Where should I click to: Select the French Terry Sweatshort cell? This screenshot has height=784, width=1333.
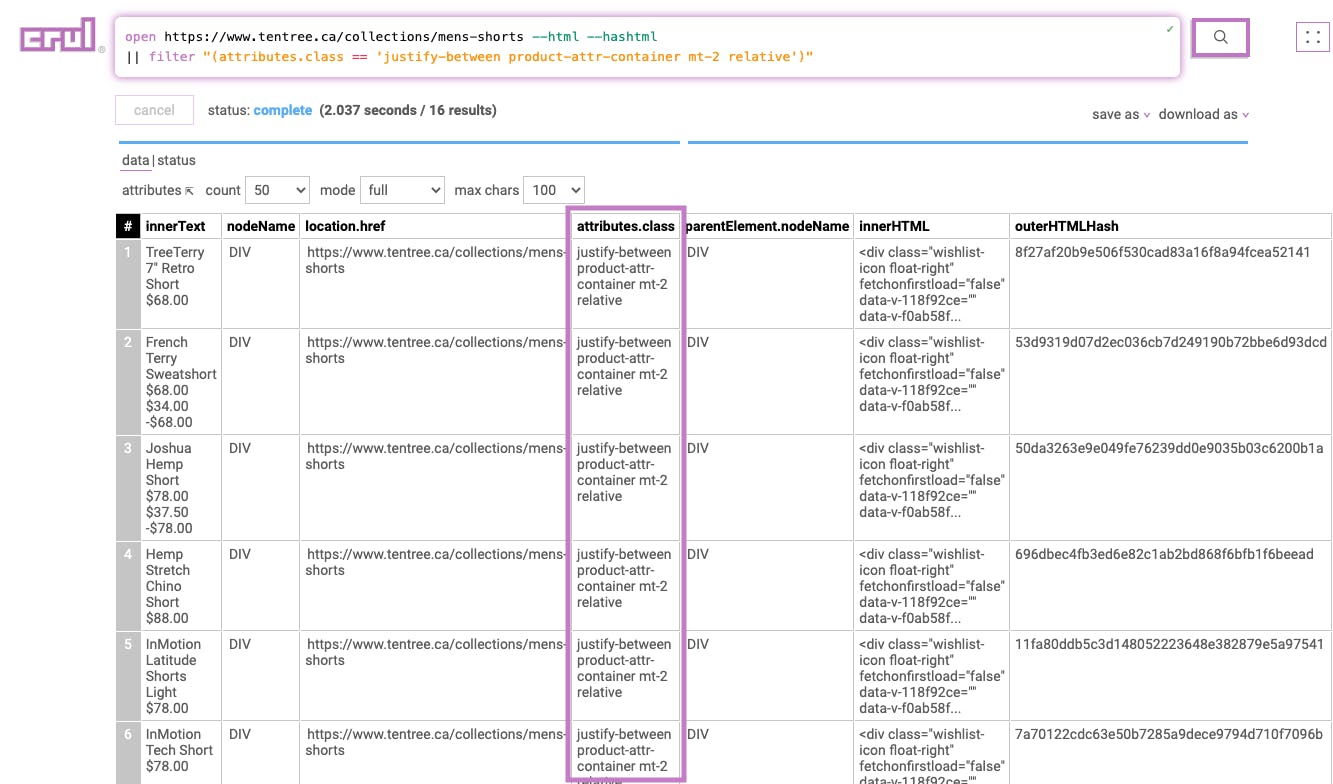pyautogui.click(x=180, y=382)
